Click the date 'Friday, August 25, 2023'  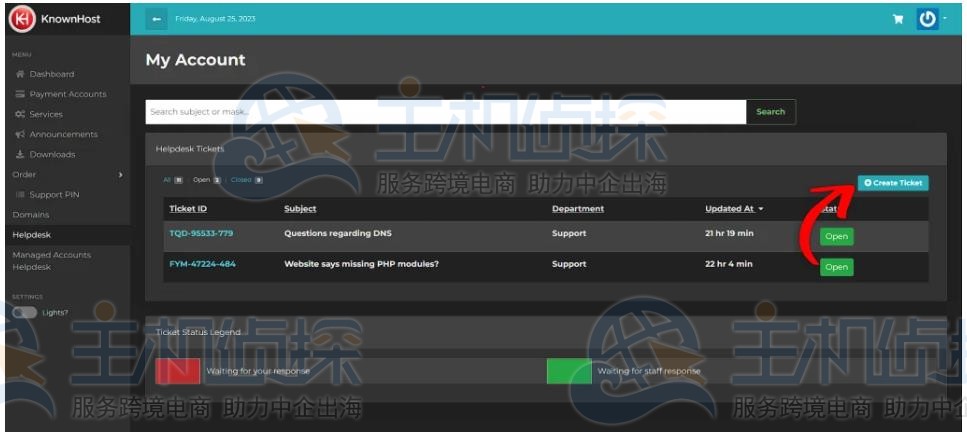215,19
